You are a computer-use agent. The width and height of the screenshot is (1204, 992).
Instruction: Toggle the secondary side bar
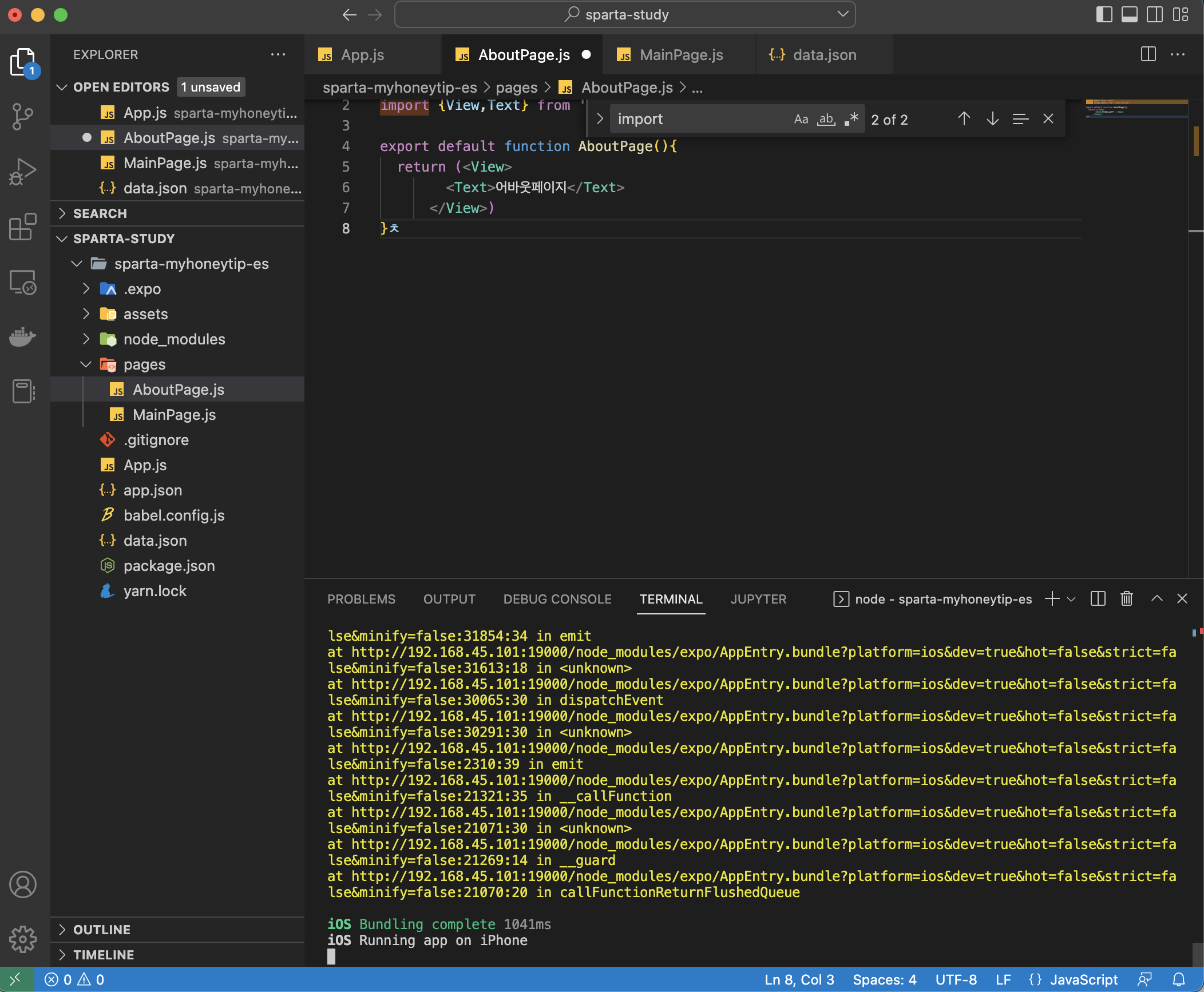click(x=1155, y=15)
